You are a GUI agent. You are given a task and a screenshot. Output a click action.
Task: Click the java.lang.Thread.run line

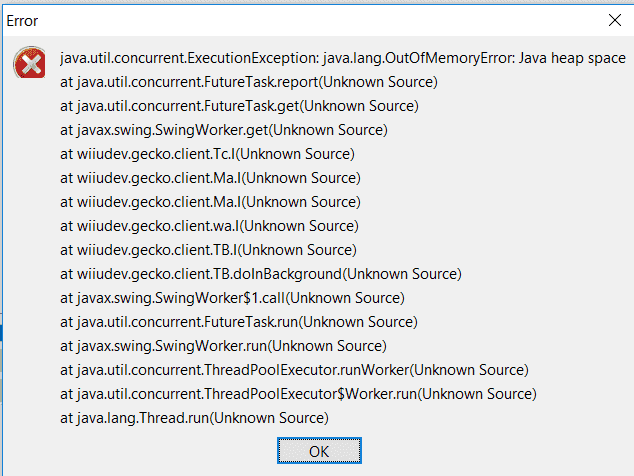tap(194, 418)
